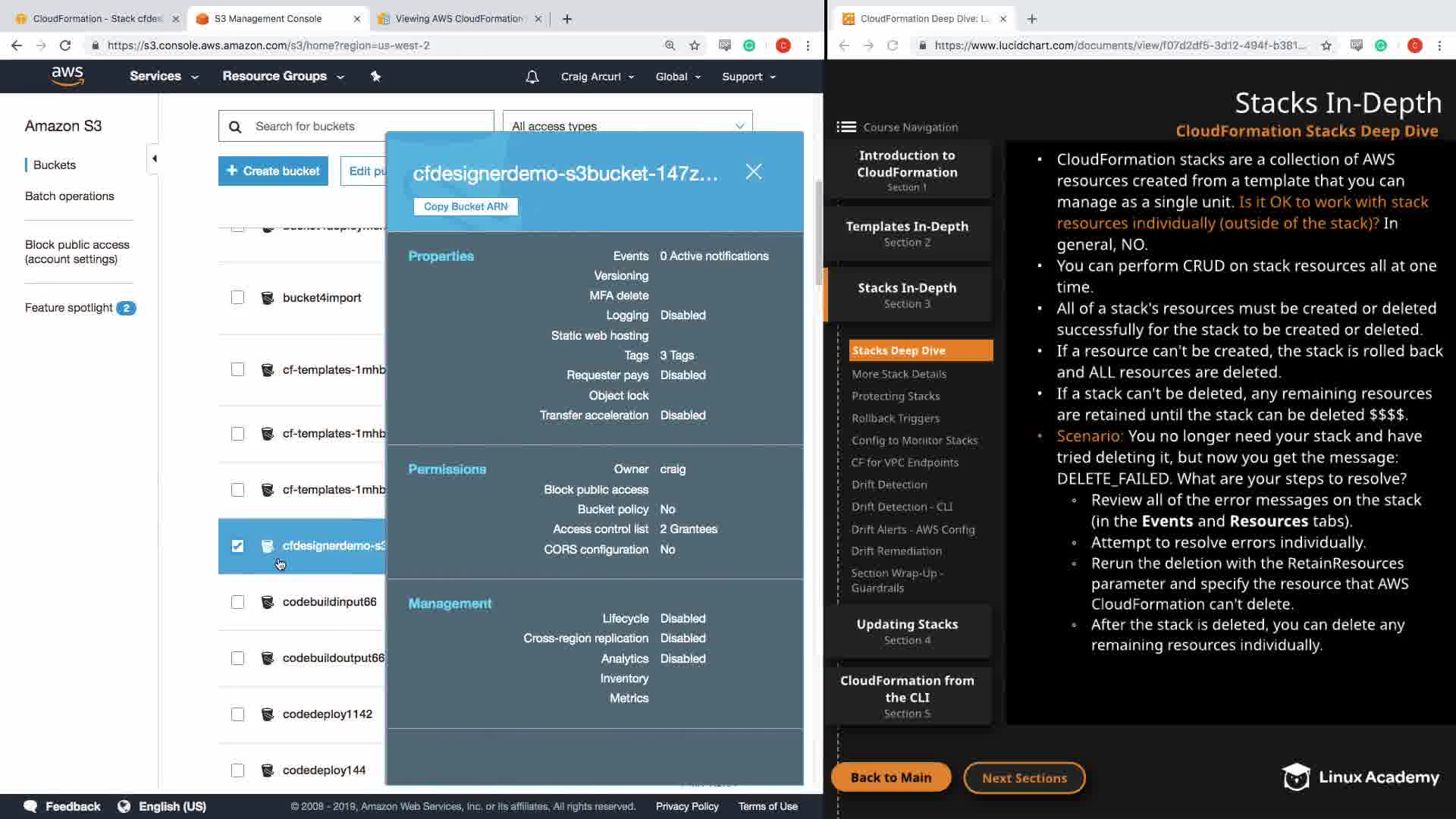Switch to the CloudFormation Stack tab
The width and height of the screenshot is (1456, 819).
click(95, 18)
